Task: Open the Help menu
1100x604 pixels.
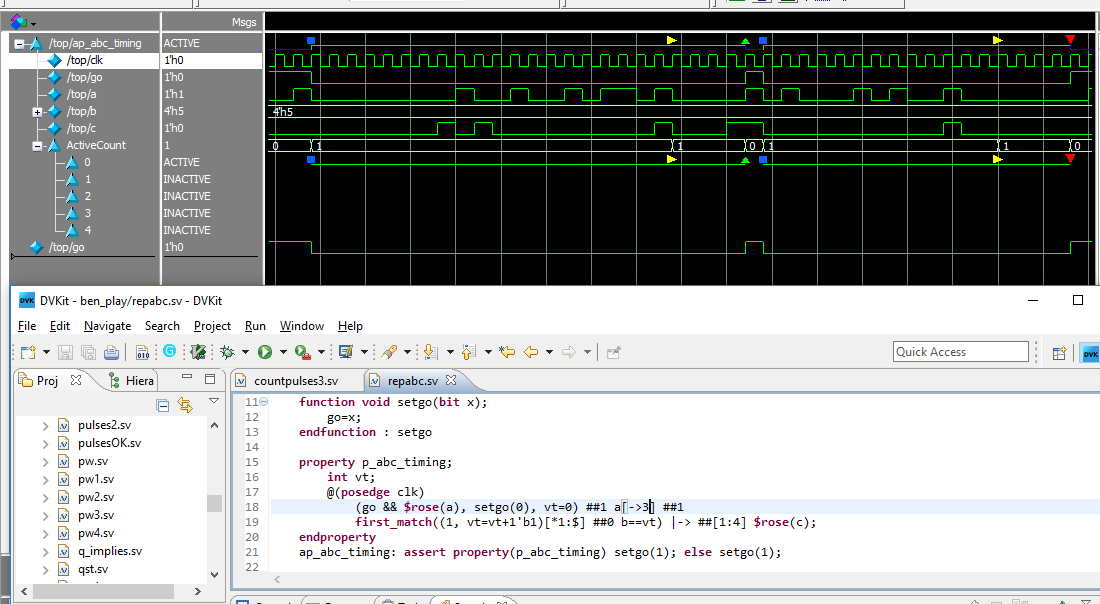Action: pyautogui.click(x=350, y=326)
